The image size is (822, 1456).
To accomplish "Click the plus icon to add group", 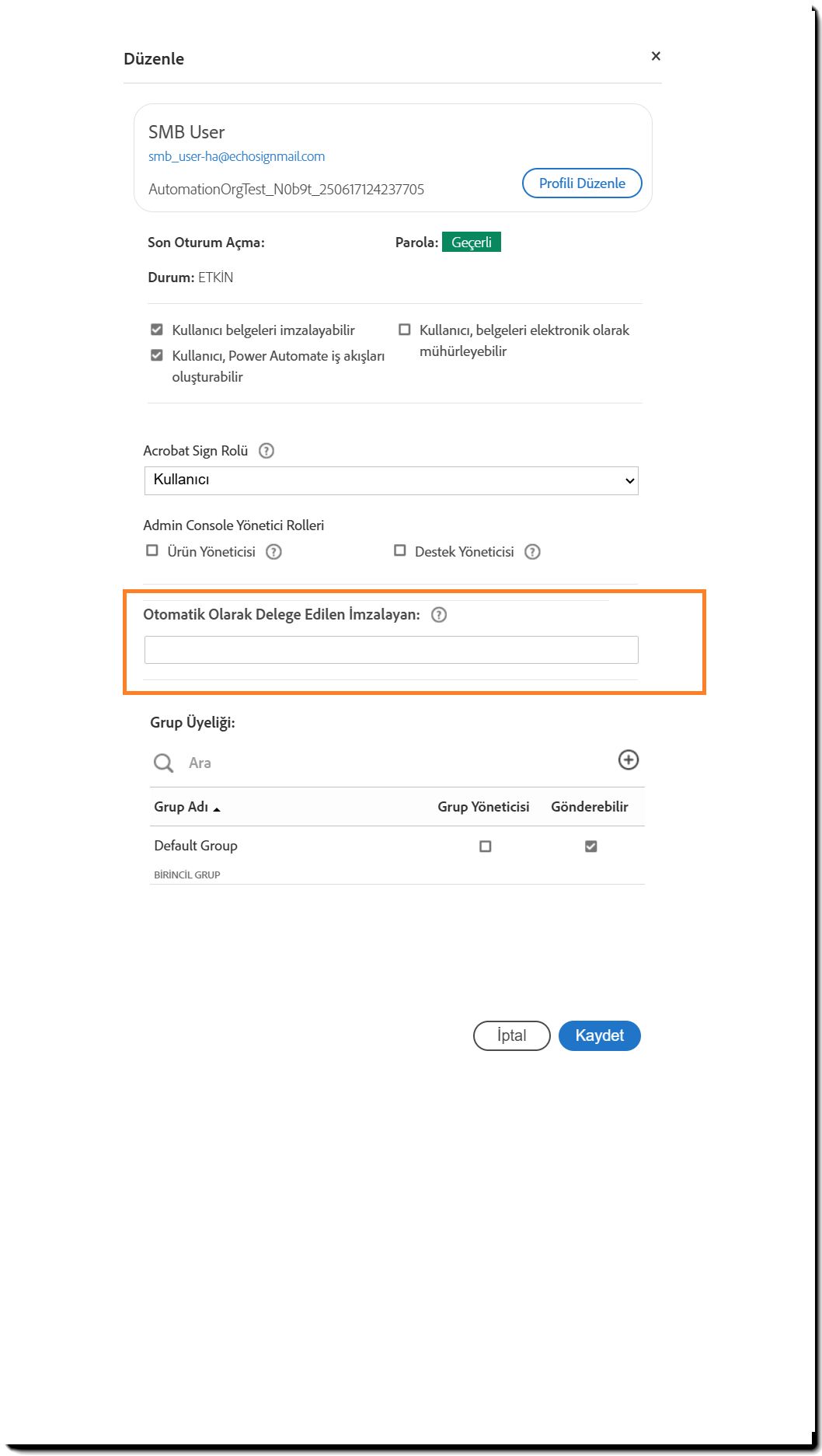I will 628,760.
